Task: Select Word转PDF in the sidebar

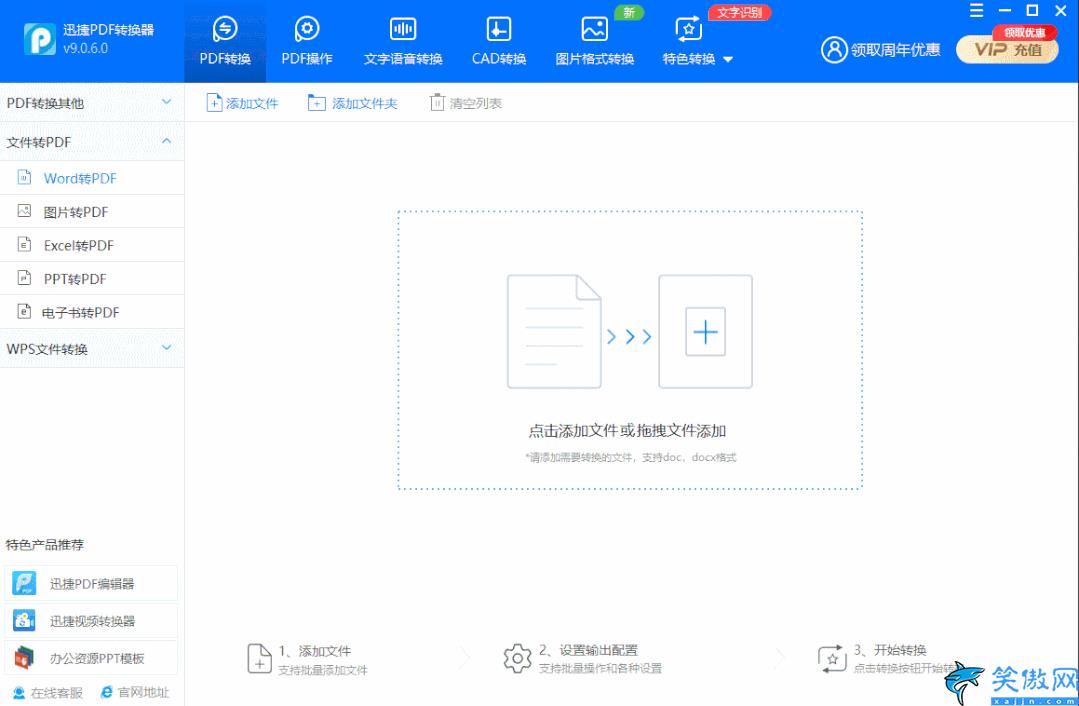Action: click(x=92, y=178)
